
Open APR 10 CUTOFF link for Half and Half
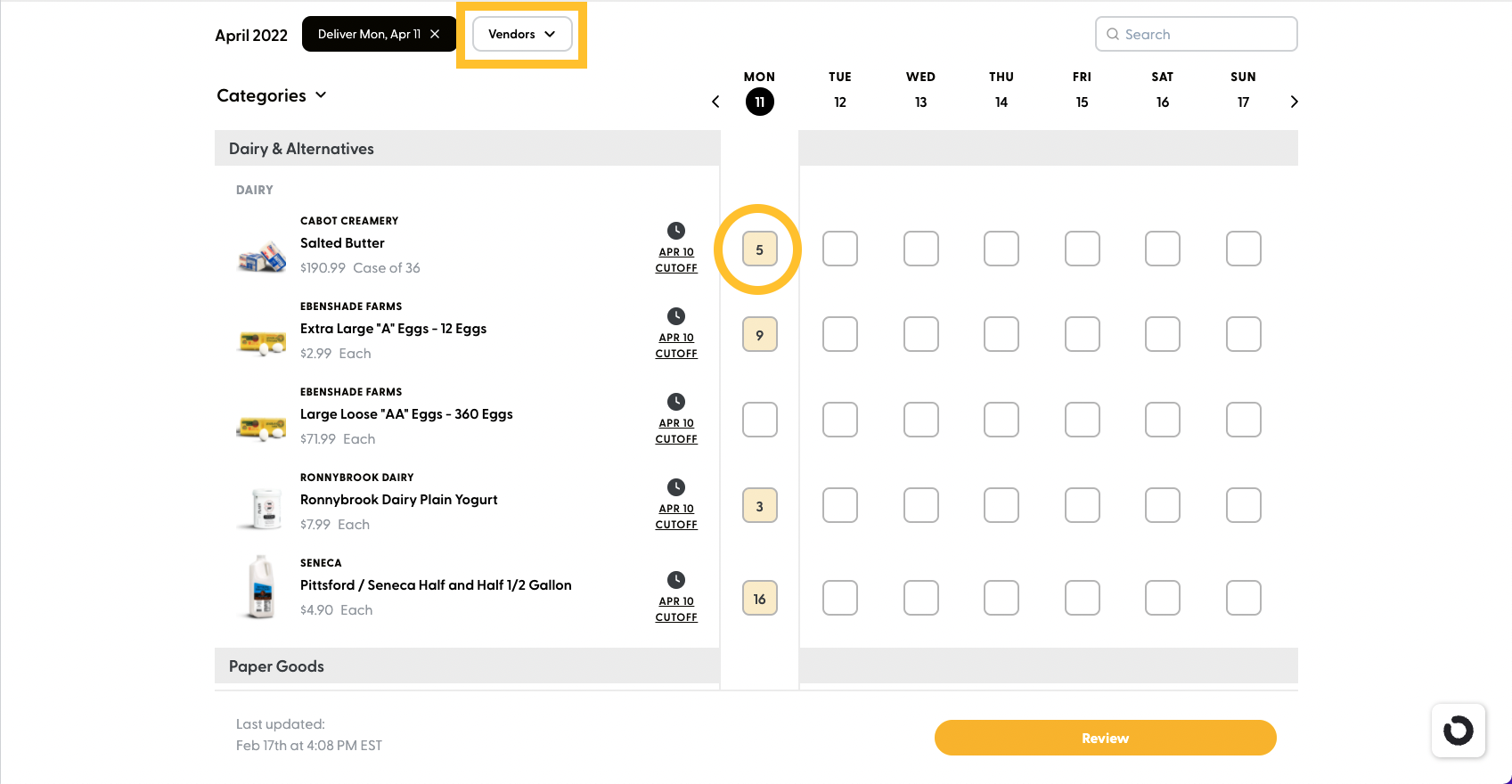(x=676, y=609)
